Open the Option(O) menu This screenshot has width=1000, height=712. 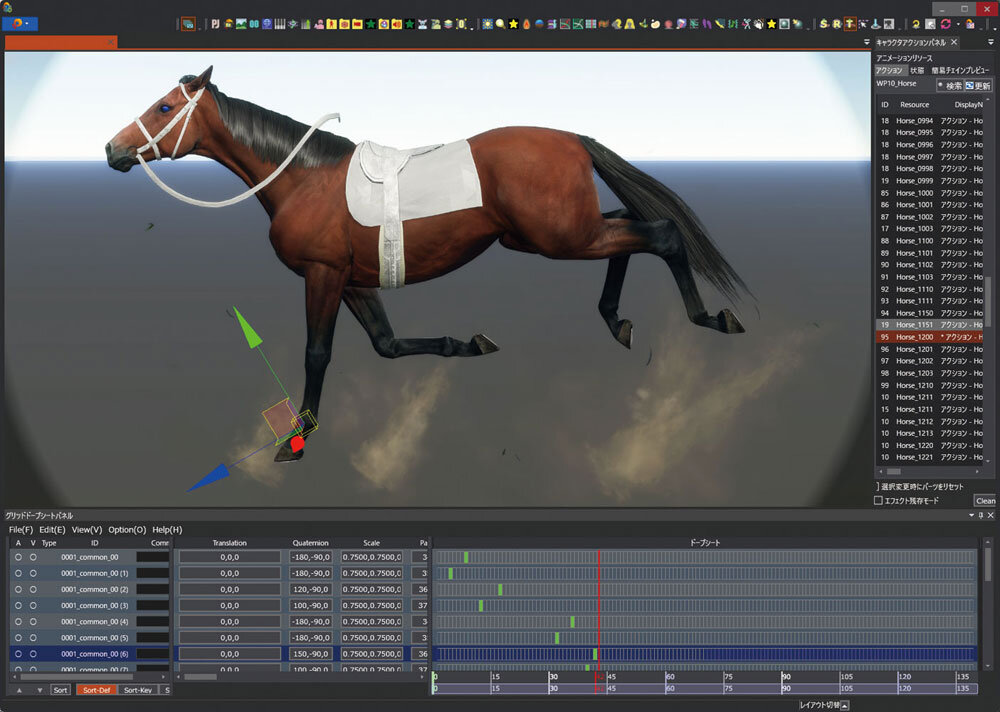pos(127,530)
